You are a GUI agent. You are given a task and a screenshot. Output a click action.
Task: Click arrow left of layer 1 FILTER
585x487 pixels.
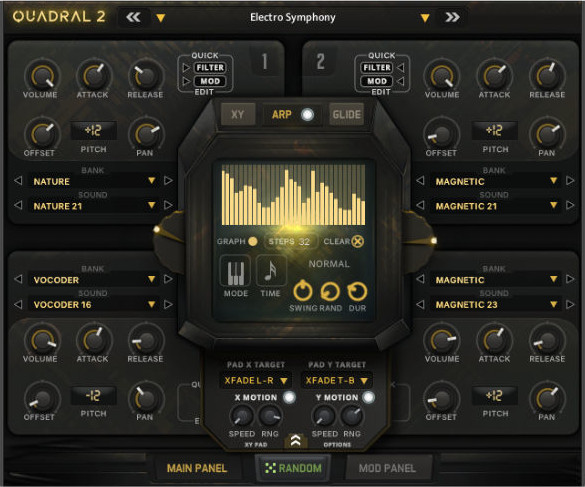click(186, 68)
